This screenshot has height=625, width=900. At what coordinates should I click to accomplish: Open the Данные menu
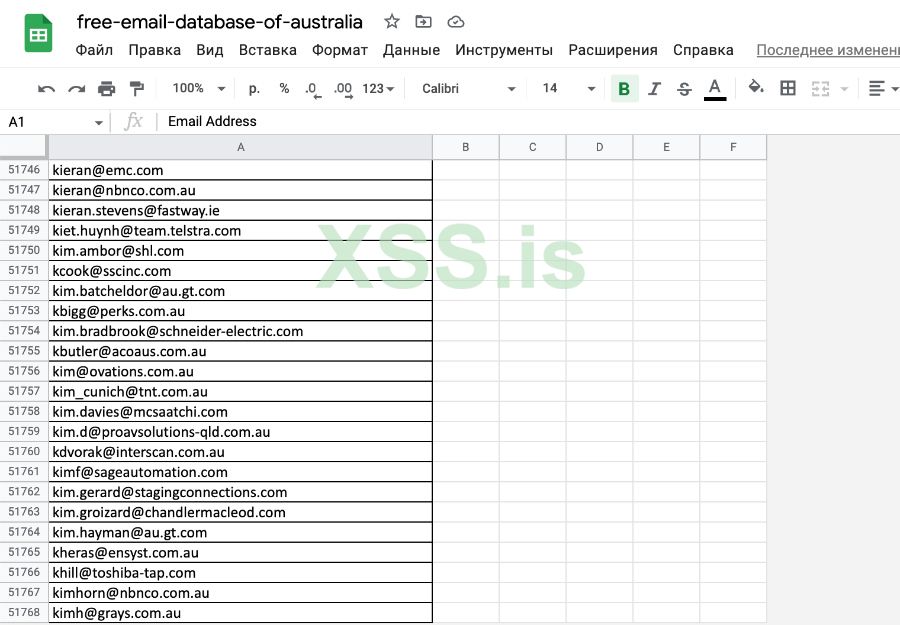coord(412,51)
